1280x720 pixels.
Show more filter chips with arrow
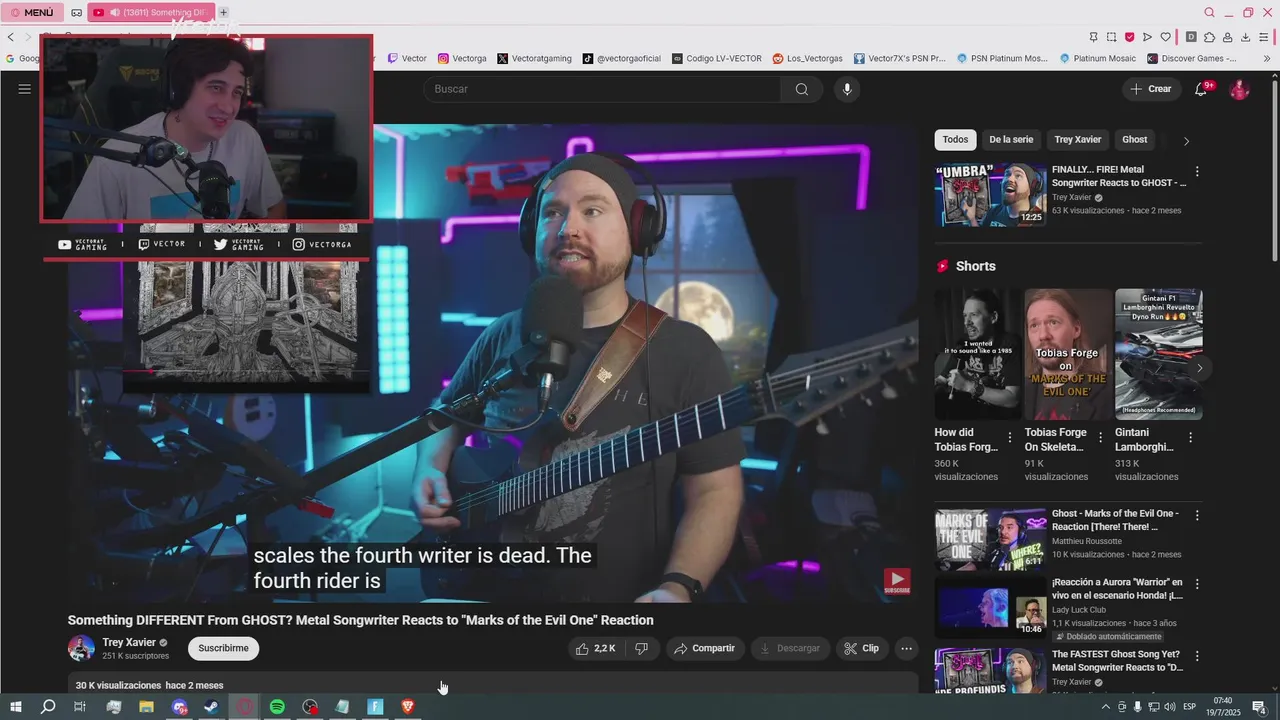(x=1186, y=141)
